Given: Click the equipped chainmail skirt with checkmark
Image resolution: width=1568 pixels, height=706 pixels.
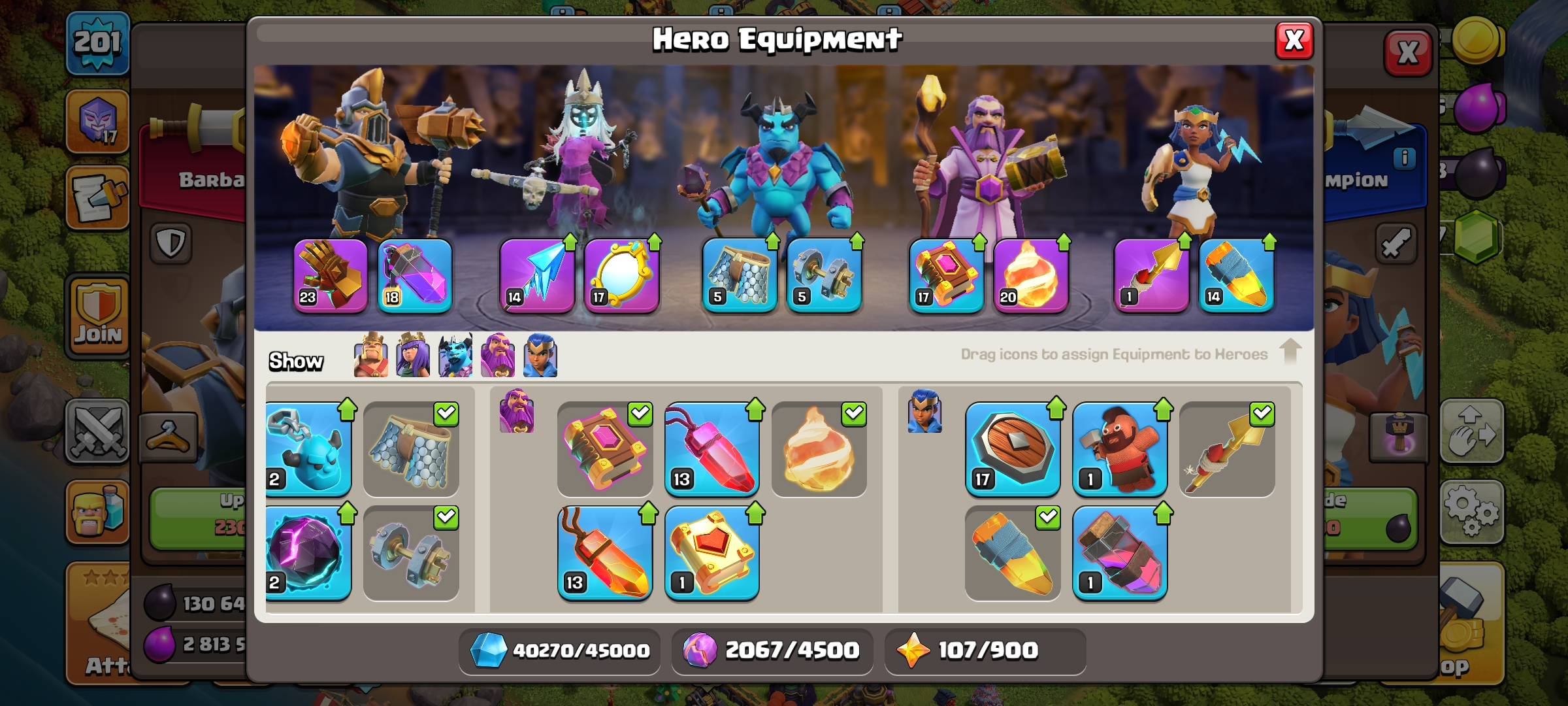Looking at the screenshot, I should (x=411, y=450).
